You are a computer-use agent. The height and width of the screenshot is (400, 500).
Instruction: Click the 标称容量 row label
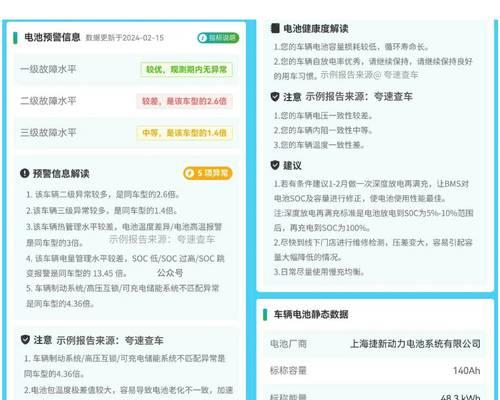point(288,370)
